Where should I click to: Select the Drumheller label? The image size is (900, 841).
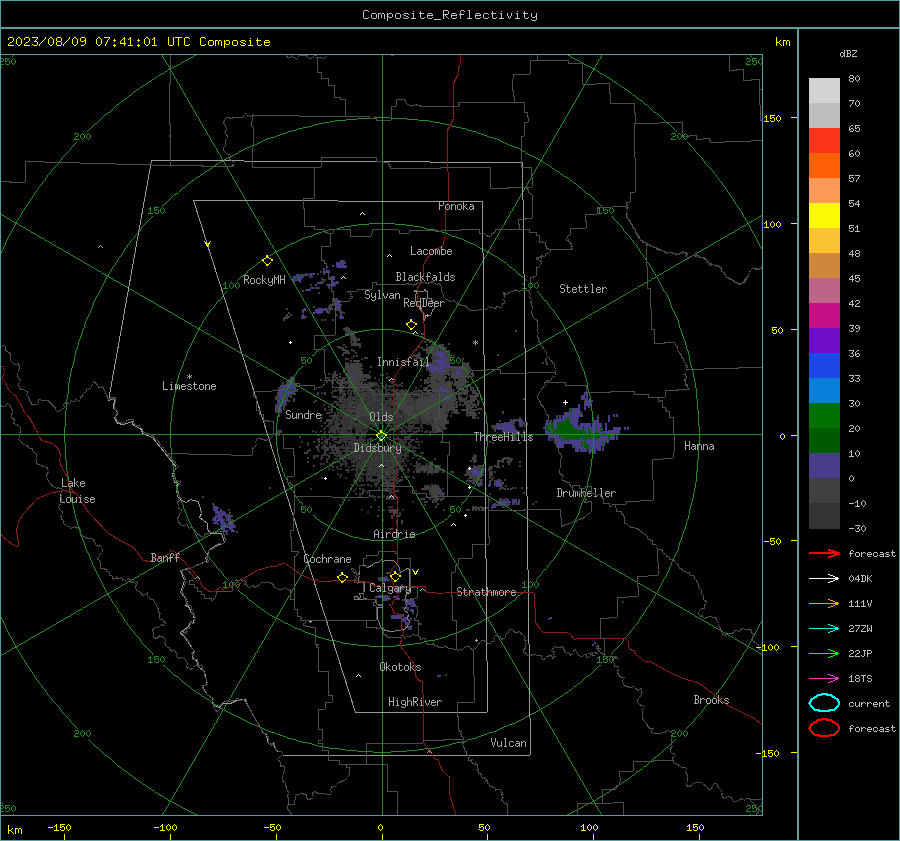(586, 493)
